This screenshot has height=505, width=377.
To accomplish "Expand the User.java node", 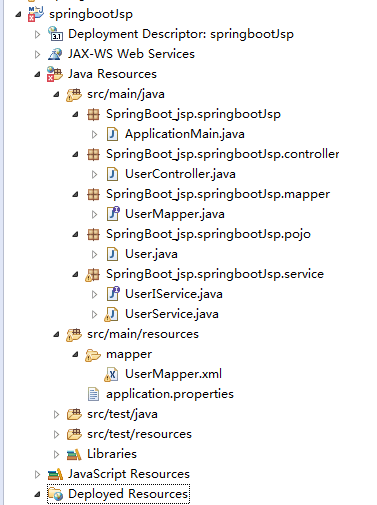I will pos(94,254).
